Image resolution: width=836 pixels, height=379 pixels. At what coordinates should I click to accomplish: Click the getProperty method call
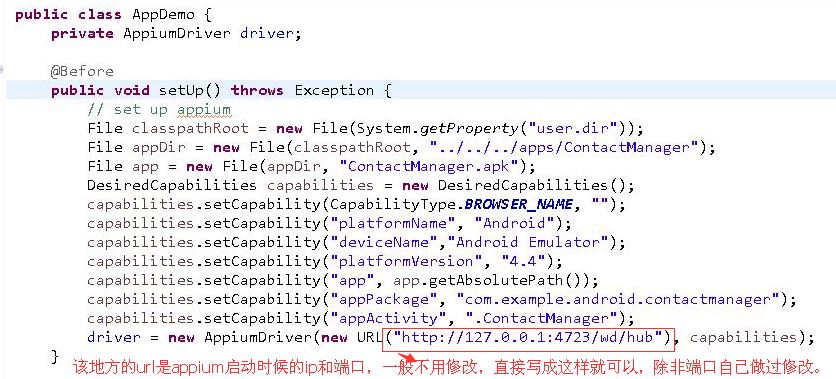(x=469, y=128)
